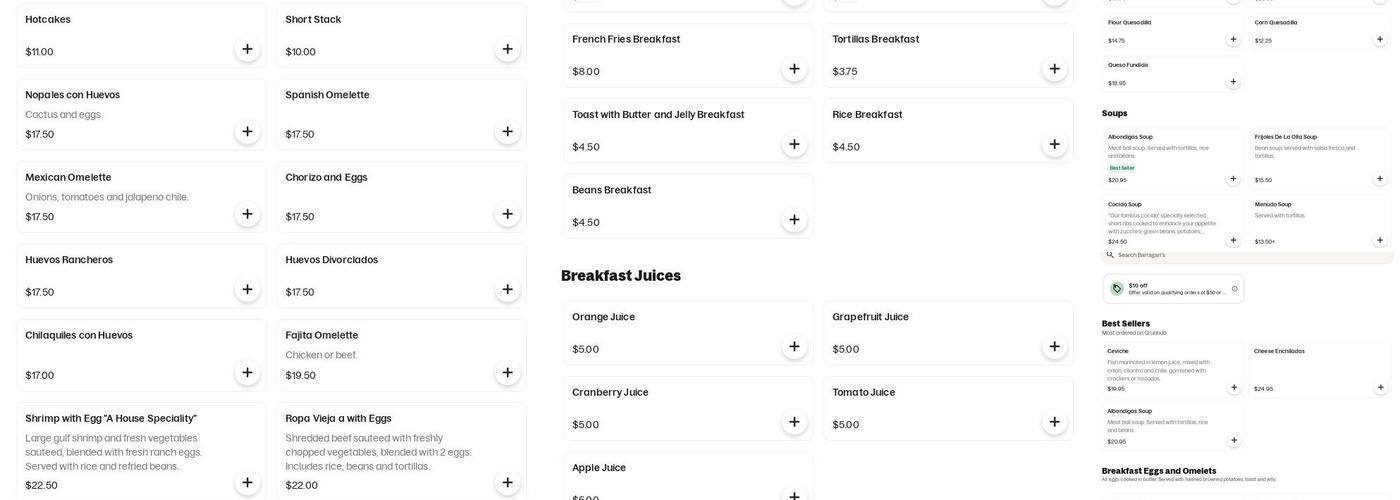Show info for $10 off offer
The width and height of the screenshot is (1400, 500).
click(x=1234, y=289)
